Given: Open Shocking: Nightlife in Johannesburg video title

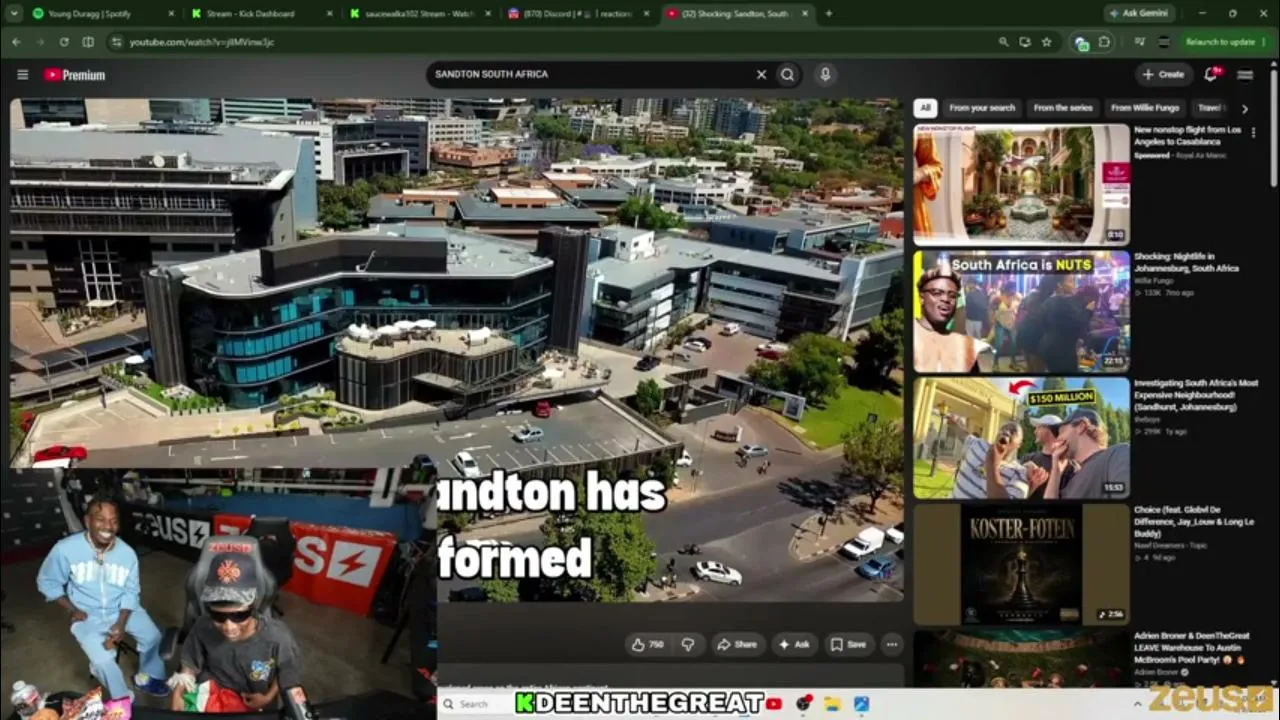Looking at the screenshot, I should (1186, 263).
